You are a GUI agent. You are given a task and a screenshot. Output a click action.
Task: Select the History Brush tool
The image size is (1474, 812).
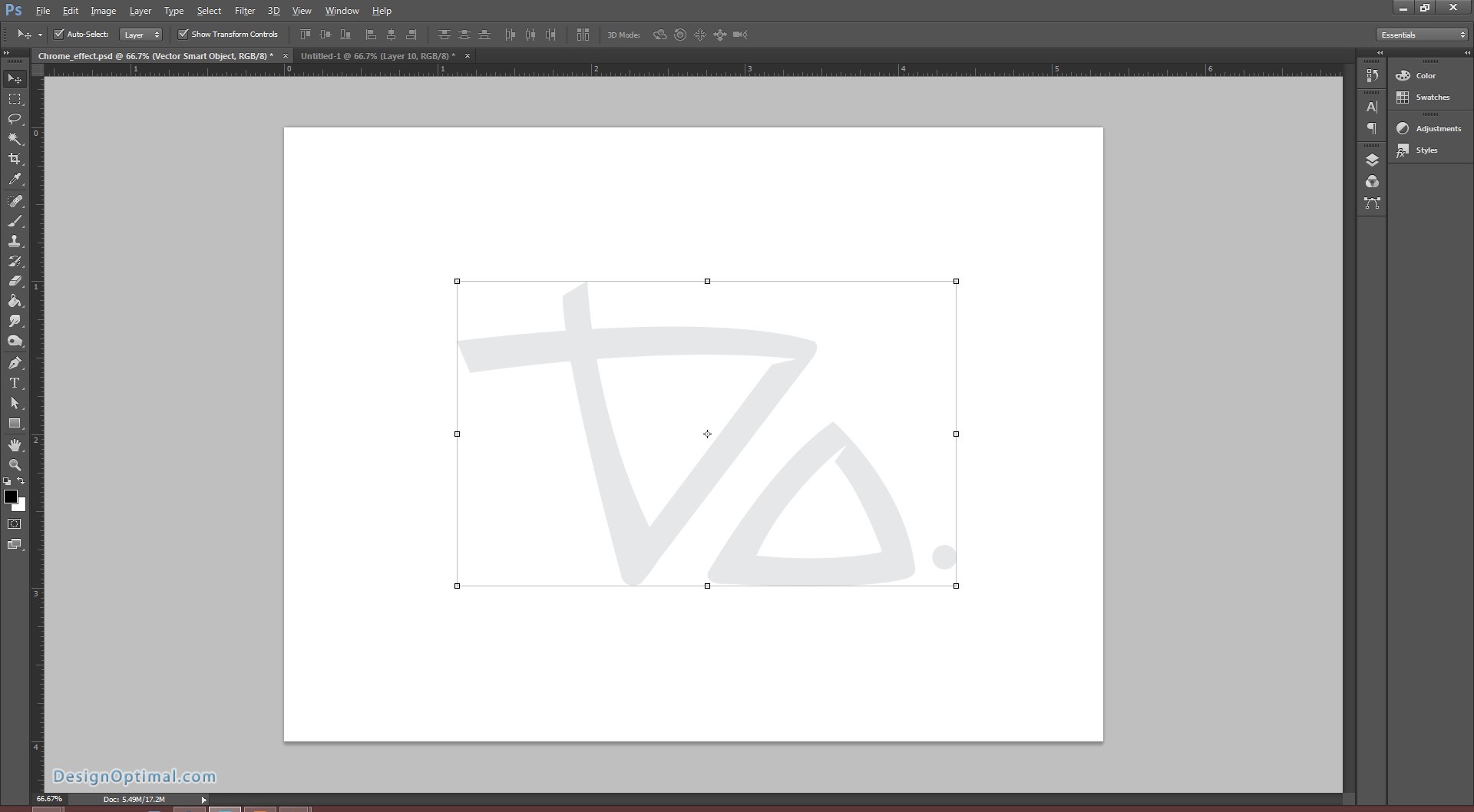click(x=15, y=261)
